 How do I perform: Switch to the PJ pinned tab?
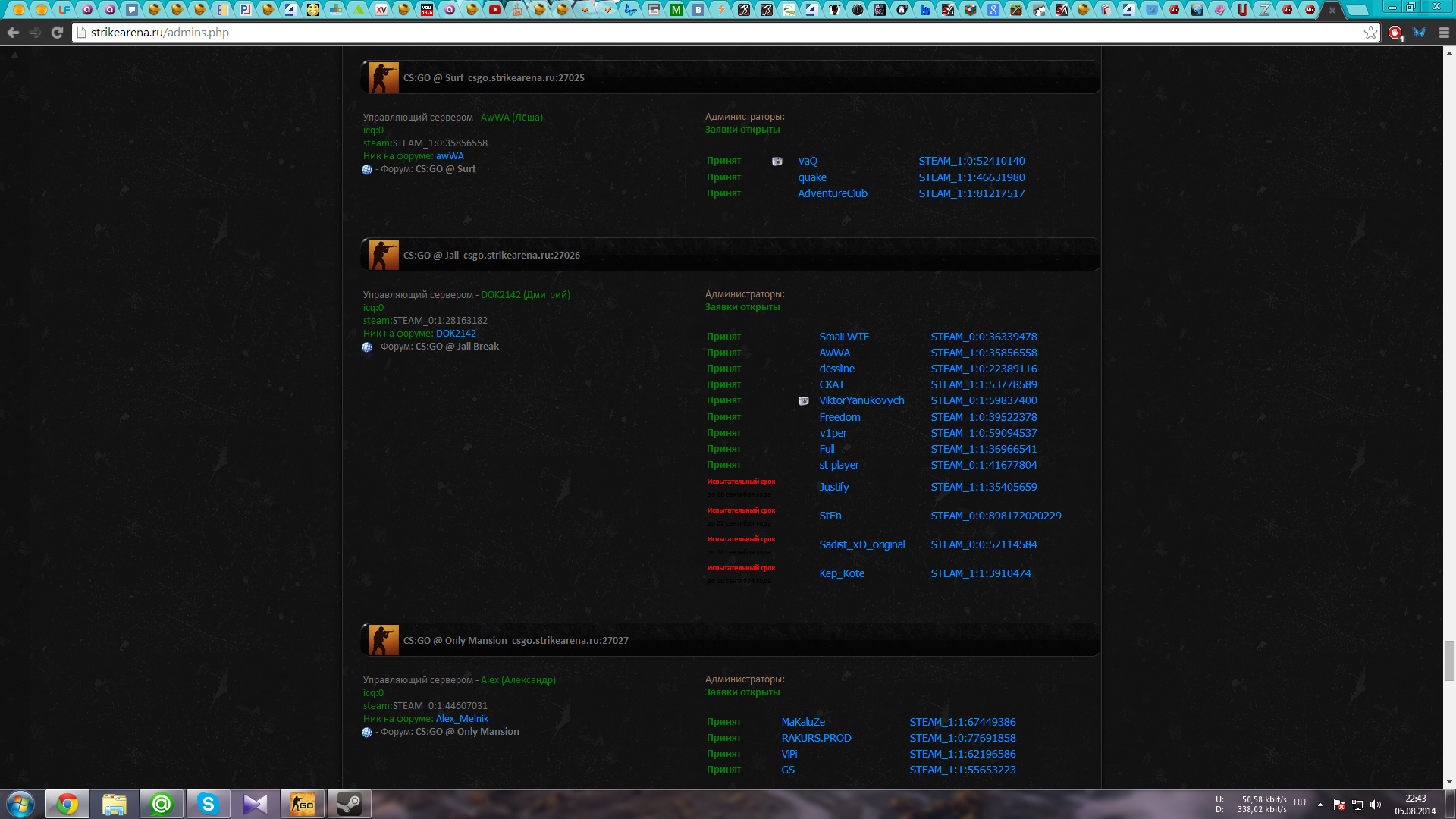[x=245, y=10]
